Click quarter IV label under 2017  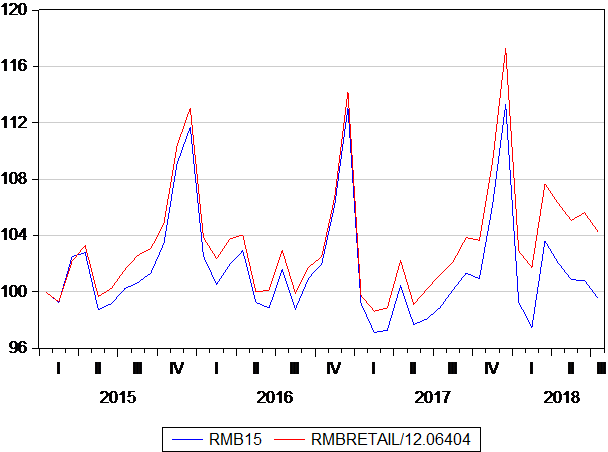tap(492, 368)
